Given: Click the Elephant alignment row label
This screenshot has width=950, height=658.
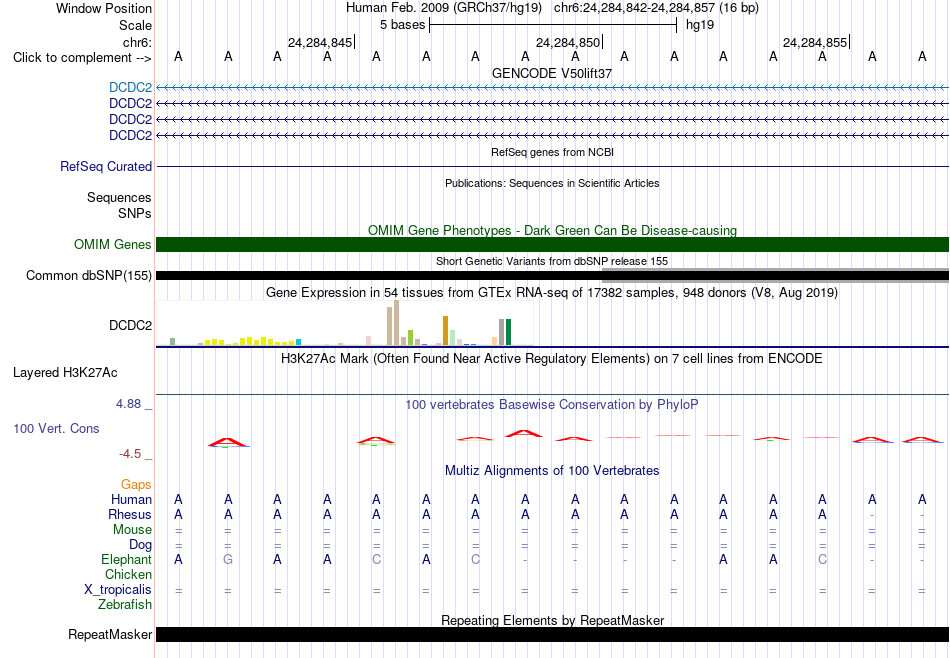Looking at the screenshot, I should pyautogui.click(x=126, y=559).
